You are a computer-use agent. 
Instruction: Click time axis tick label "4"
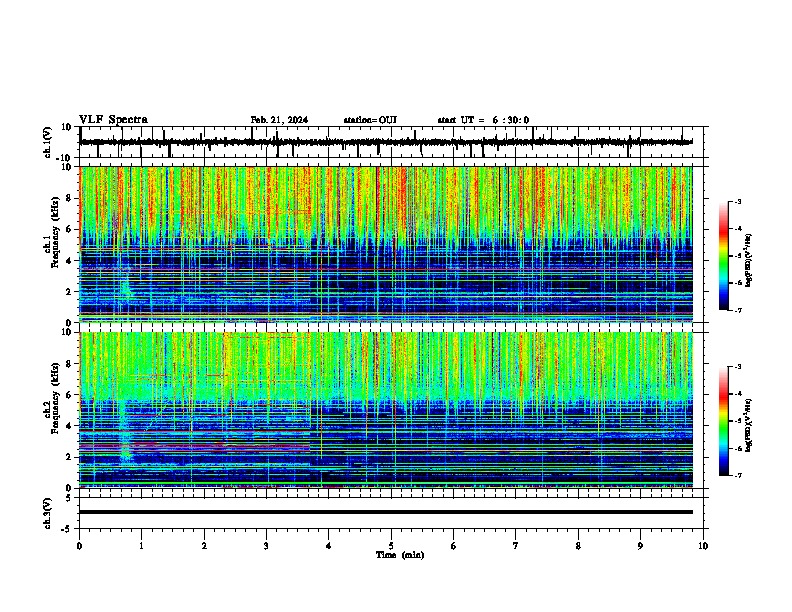pyautogui.click(x=329, y=545)
